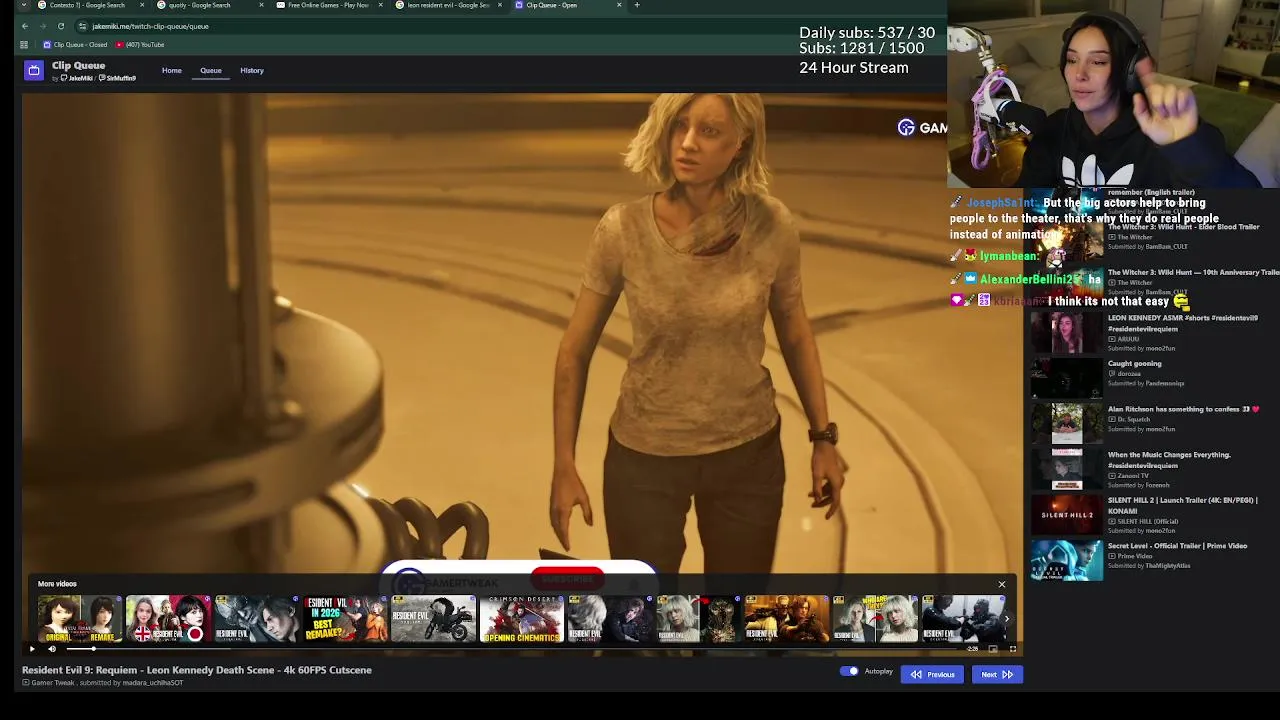Mute the video with volume icon

[x=52, y=649]
